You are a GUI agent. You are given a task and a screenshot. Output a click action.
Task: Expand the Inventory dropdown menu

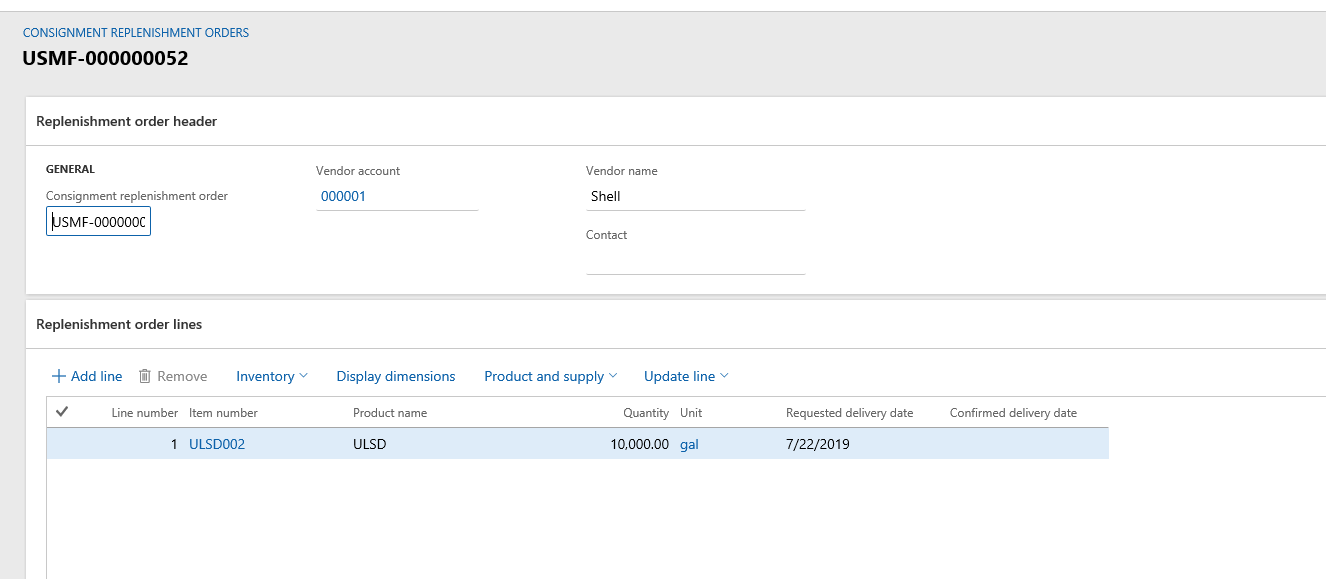click(x=271, y=376)
